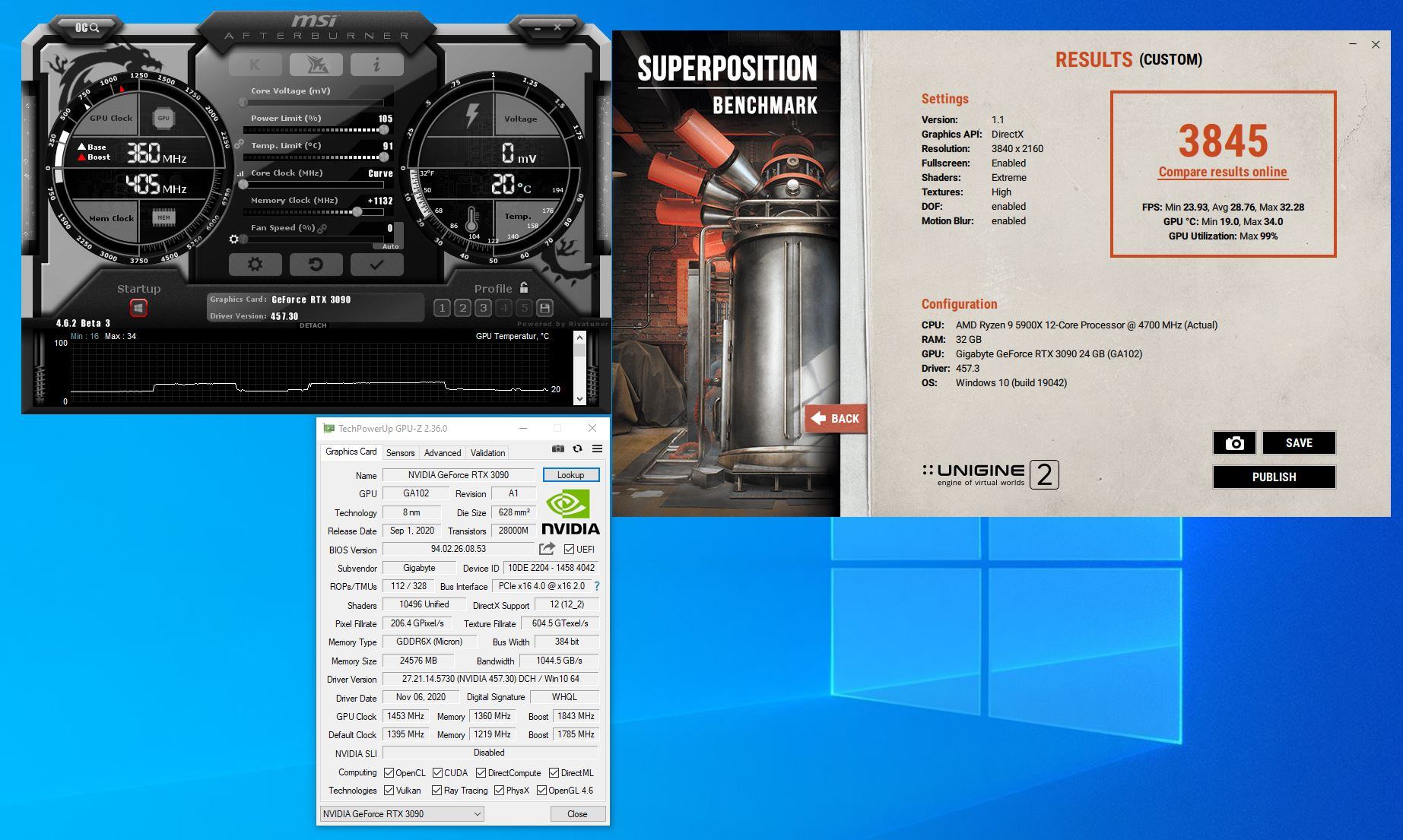Click the fan speed settings gear icon
1403x840 pixels.
pyautogui.click(x=234, y=239)
